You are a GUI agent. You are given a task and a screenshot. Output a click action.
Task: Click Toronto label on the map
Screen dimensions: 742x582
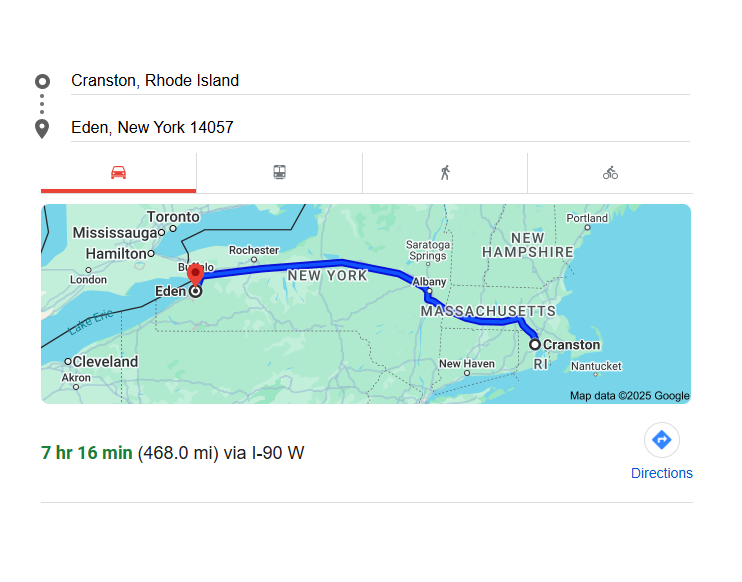pyautogui.click(x=173, y=217)
